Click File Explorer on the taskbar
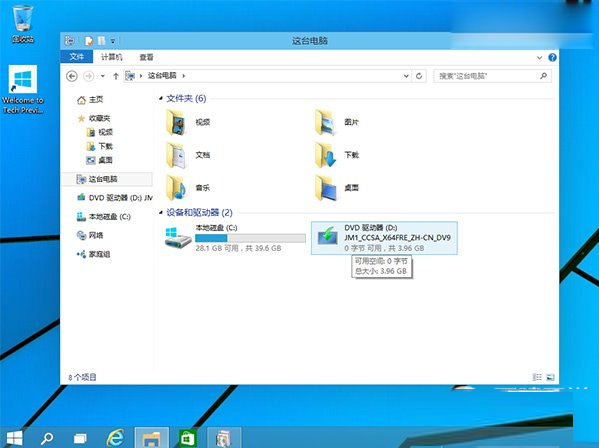This screenshot has width=599, height=448. coord(152,438)
